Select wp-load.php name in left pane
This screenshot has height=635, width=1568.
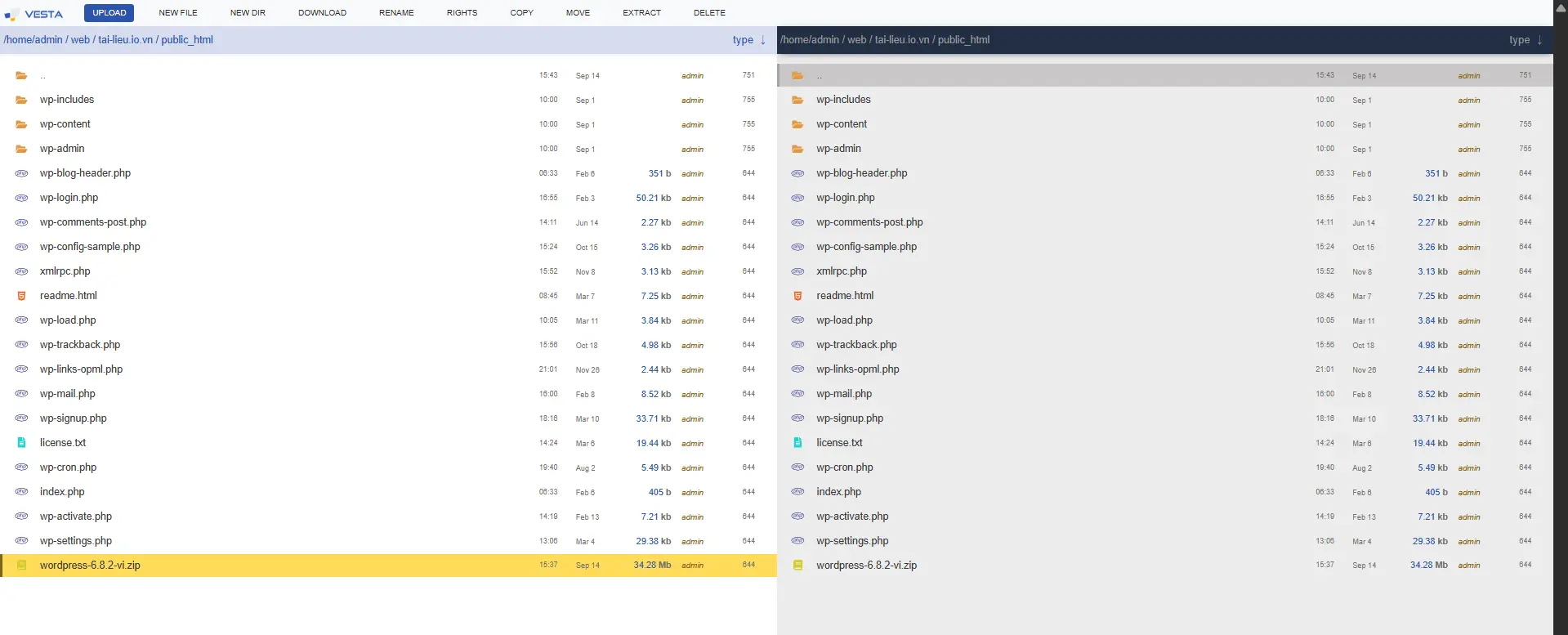(x=68, y=320)
